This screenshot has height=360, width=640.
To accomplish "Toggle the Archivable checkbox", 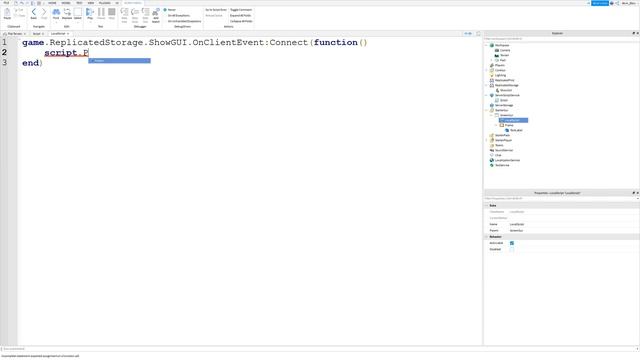I will tap(512, 243).
